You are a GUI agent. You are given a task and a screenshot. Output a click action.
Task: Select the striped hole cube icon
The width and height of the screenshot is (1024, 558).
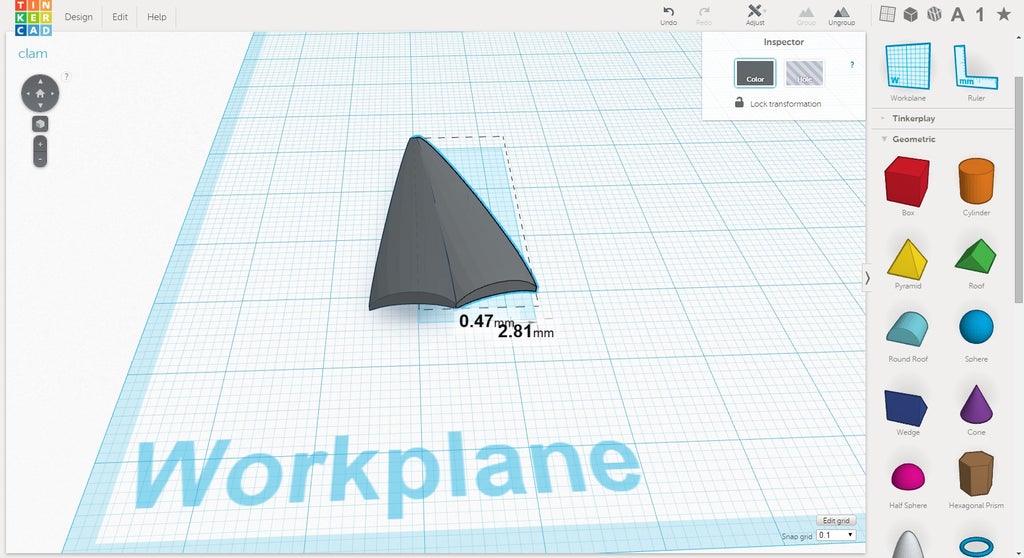point(935,14)
